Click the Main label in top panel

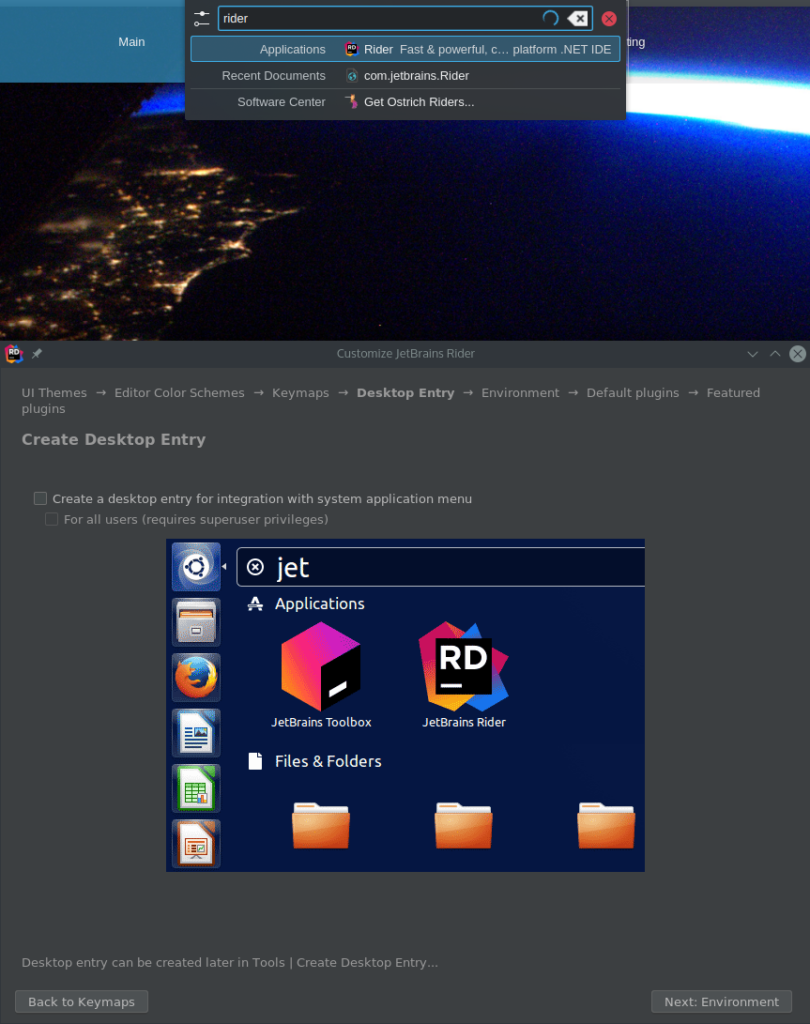click(x=131, y=42)
